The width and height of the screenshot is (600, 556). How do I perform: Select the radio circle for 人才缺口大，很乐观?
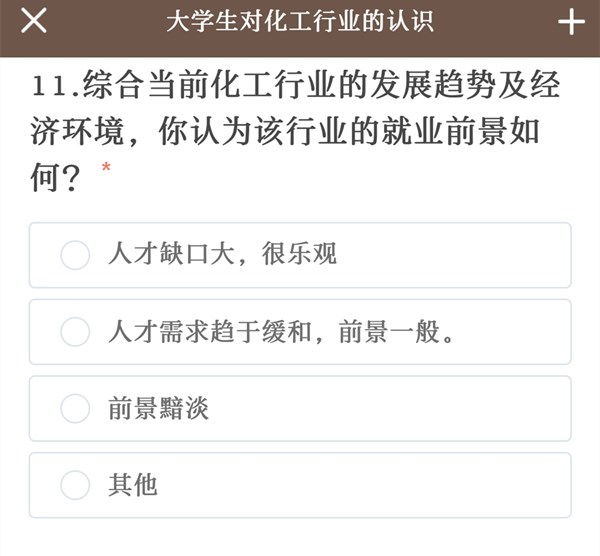pos(75,255)
